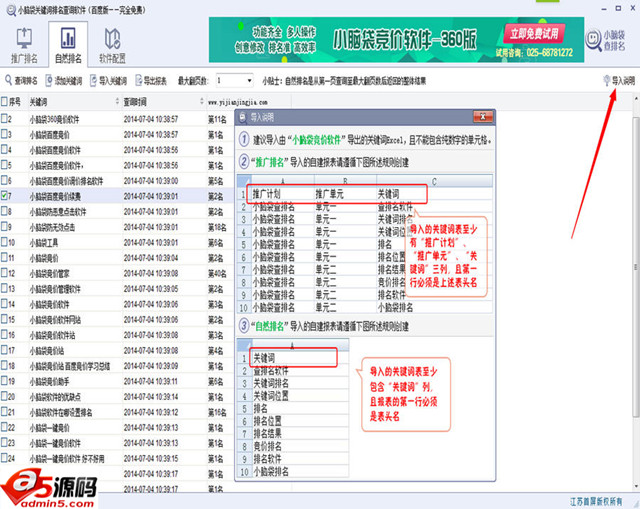Select keyword cell "小脑袋360竞价软件"
This screenshot has width=640, height=509.
pyautogui.click(x=54, y=119)
